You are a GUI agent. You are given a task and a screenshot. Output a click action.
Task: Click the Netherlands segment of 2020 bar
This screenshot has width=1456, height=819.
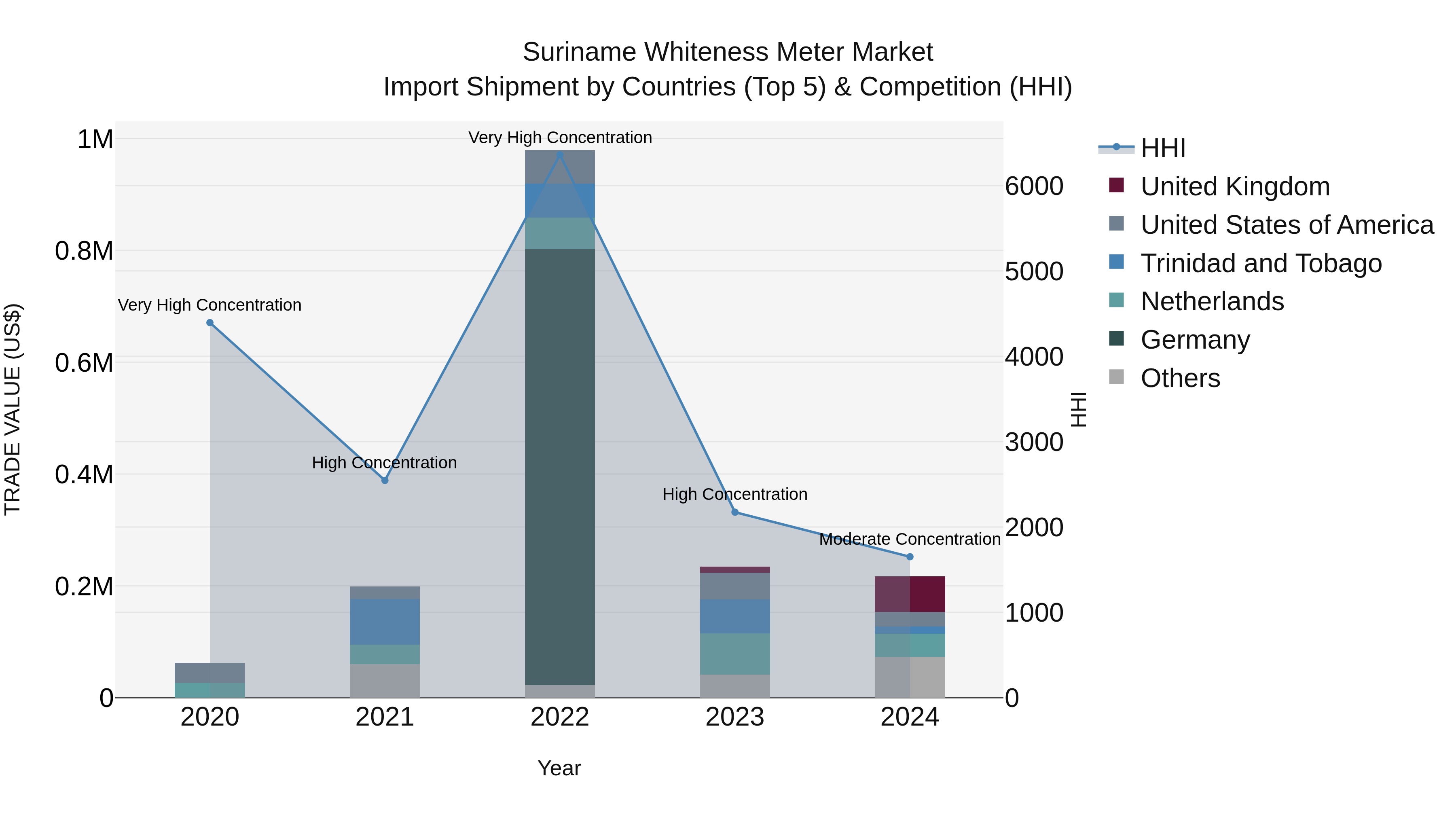pos(210,690)
